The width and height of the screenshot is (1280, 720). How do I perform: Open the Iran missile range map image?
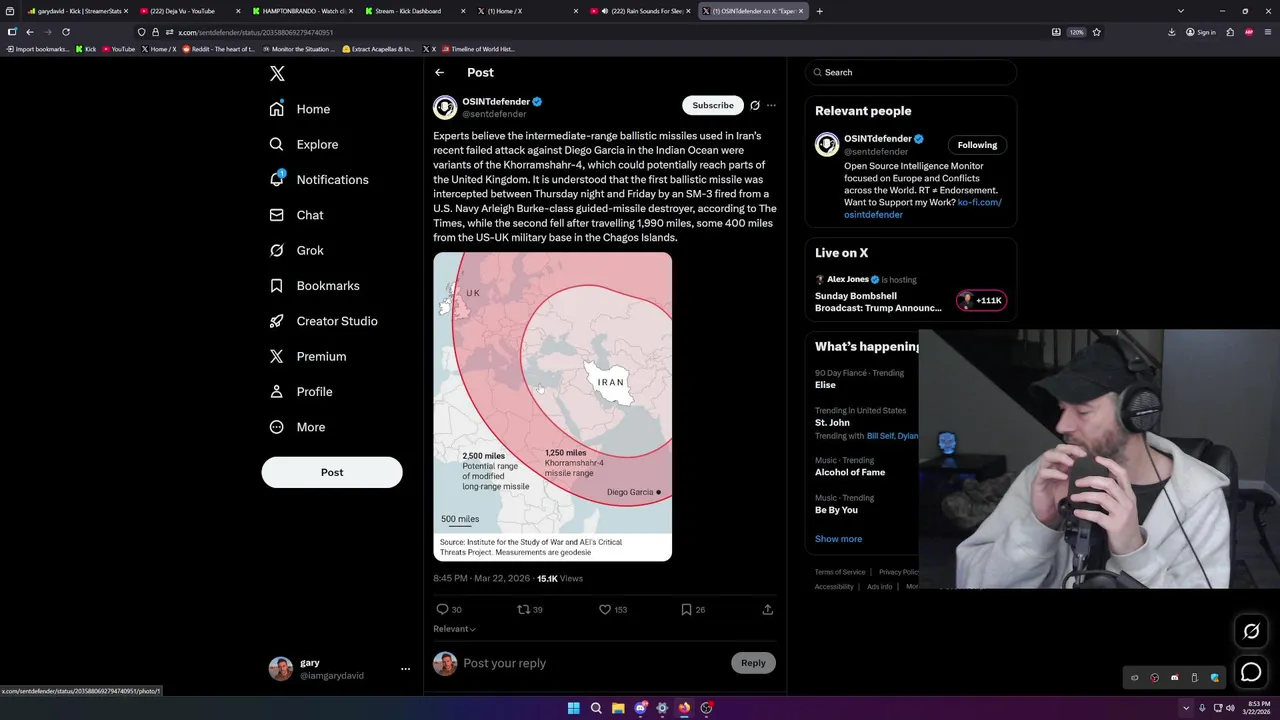[x=553, y=406]
